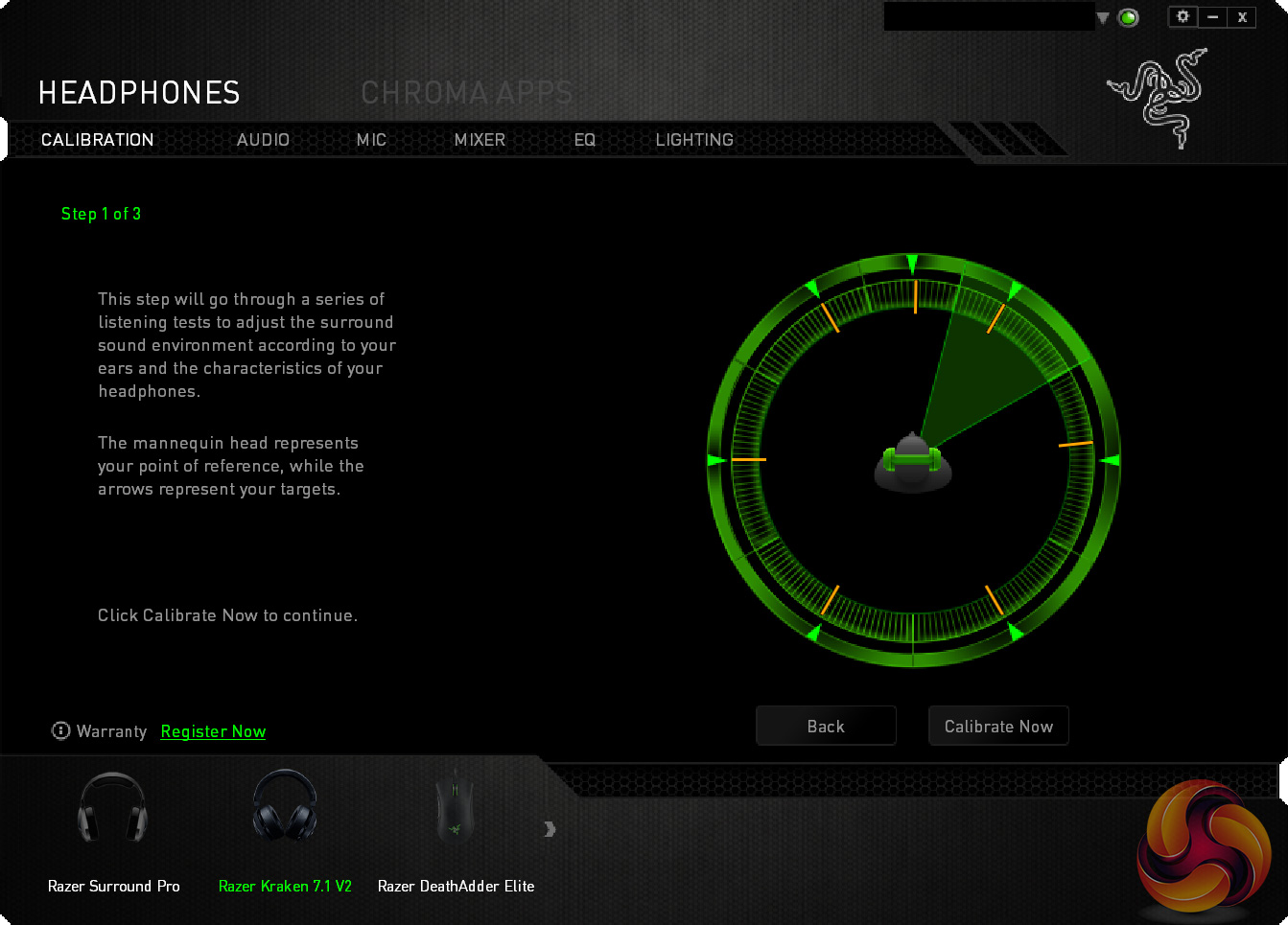The height and width of the screenshot is (925, 1288).
Task: Click the rear-right green target arrow
Action: [x=1015, y=632]
